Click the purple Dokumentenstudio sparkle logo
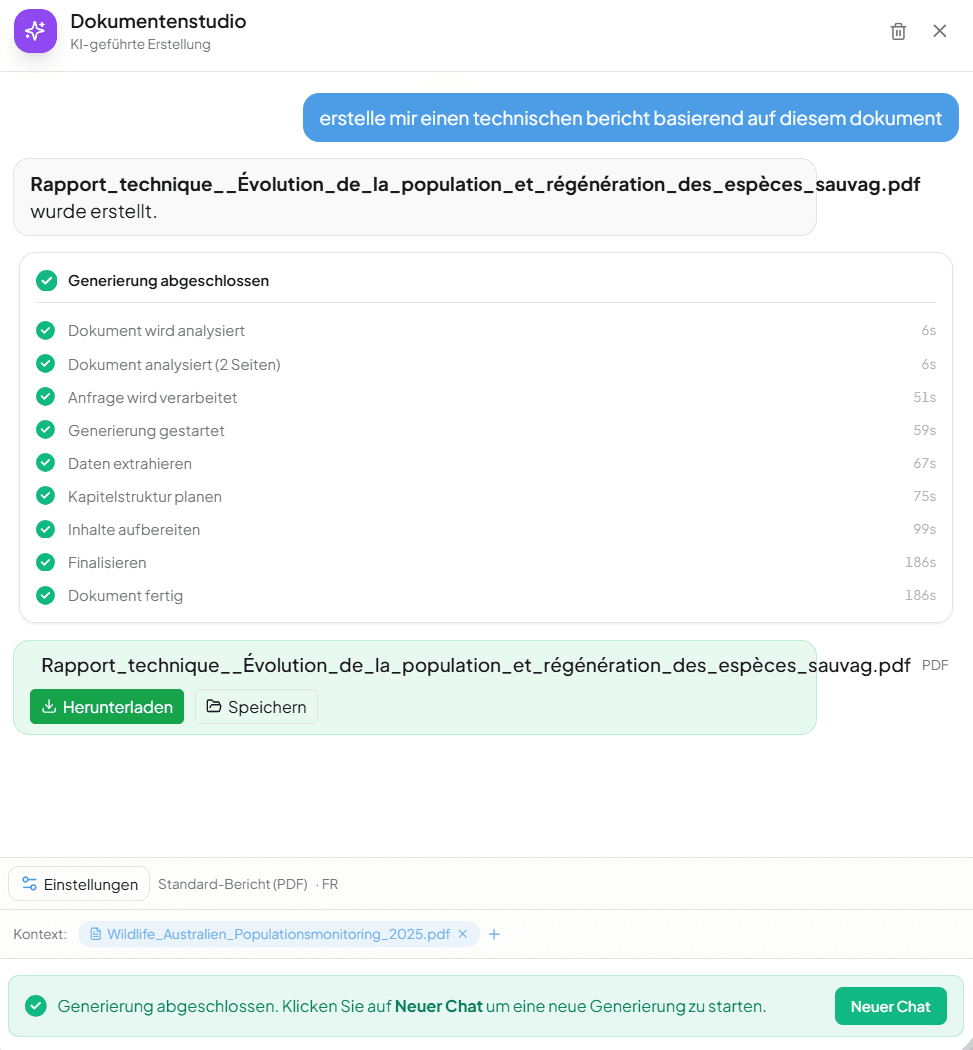Image resolution: width=973 pixels, height=1050 pixels. pyautogui.click(x=35, y=31)
